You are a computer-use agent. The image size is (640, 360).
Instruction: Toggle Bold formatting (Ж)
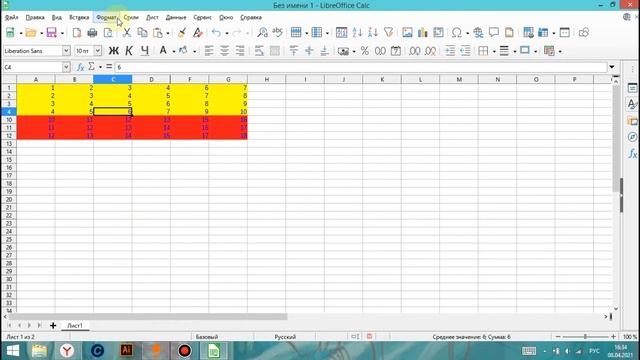113,51
